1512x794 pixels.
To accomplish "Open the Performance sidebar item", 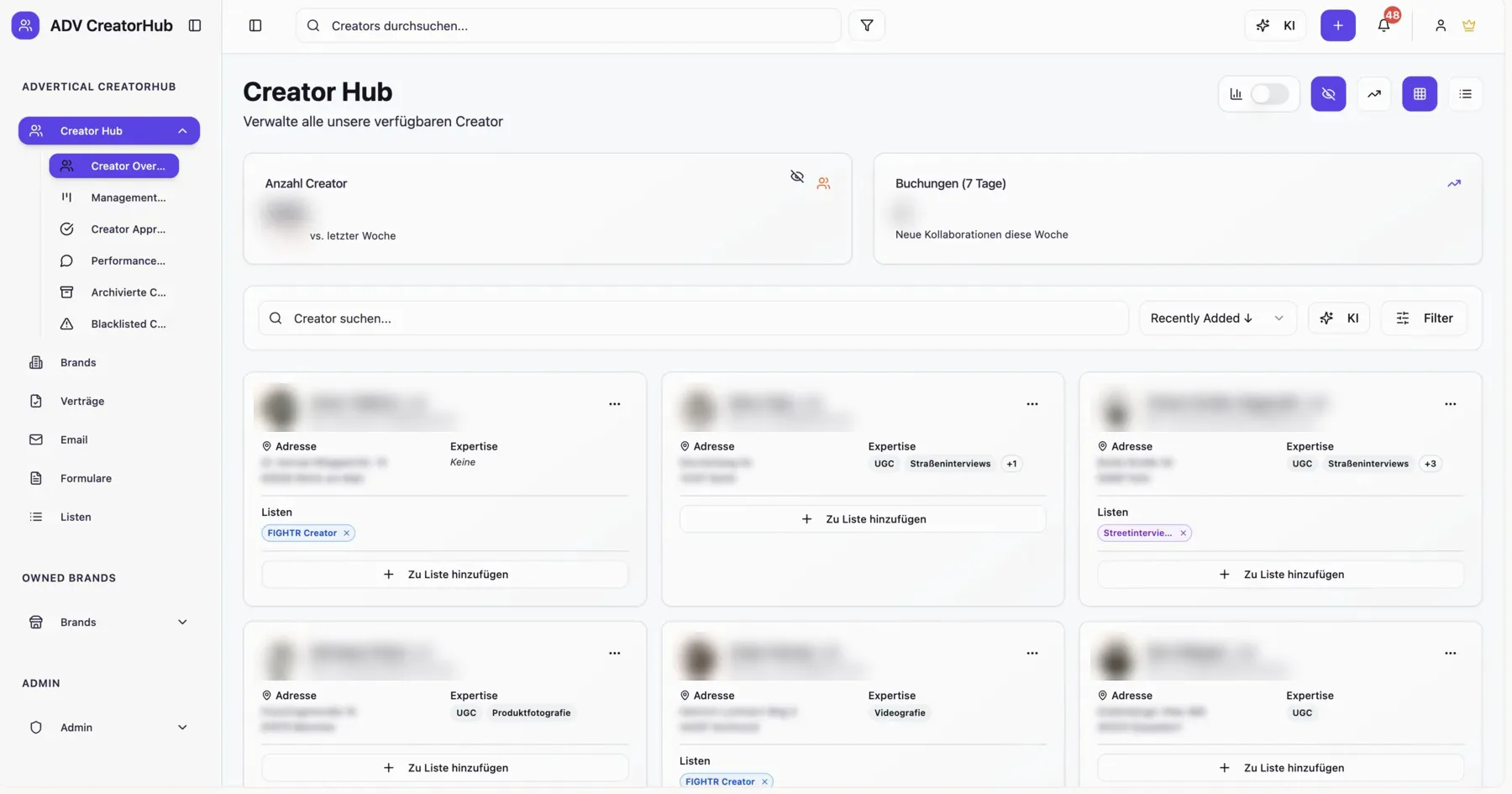I will [x=113, y=260].
